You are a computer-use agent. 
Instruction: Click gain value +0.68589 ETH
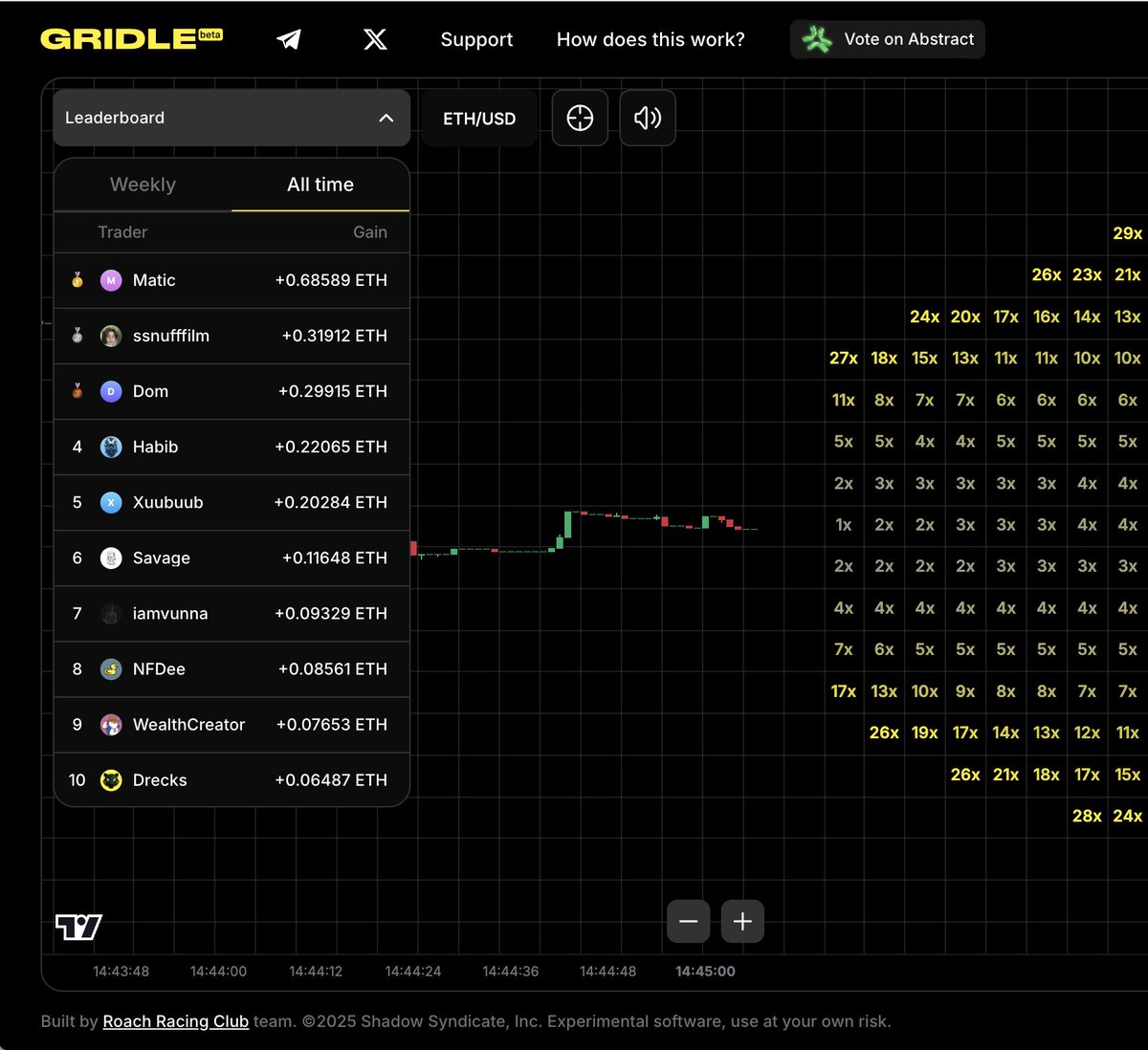tap(331, 280)
